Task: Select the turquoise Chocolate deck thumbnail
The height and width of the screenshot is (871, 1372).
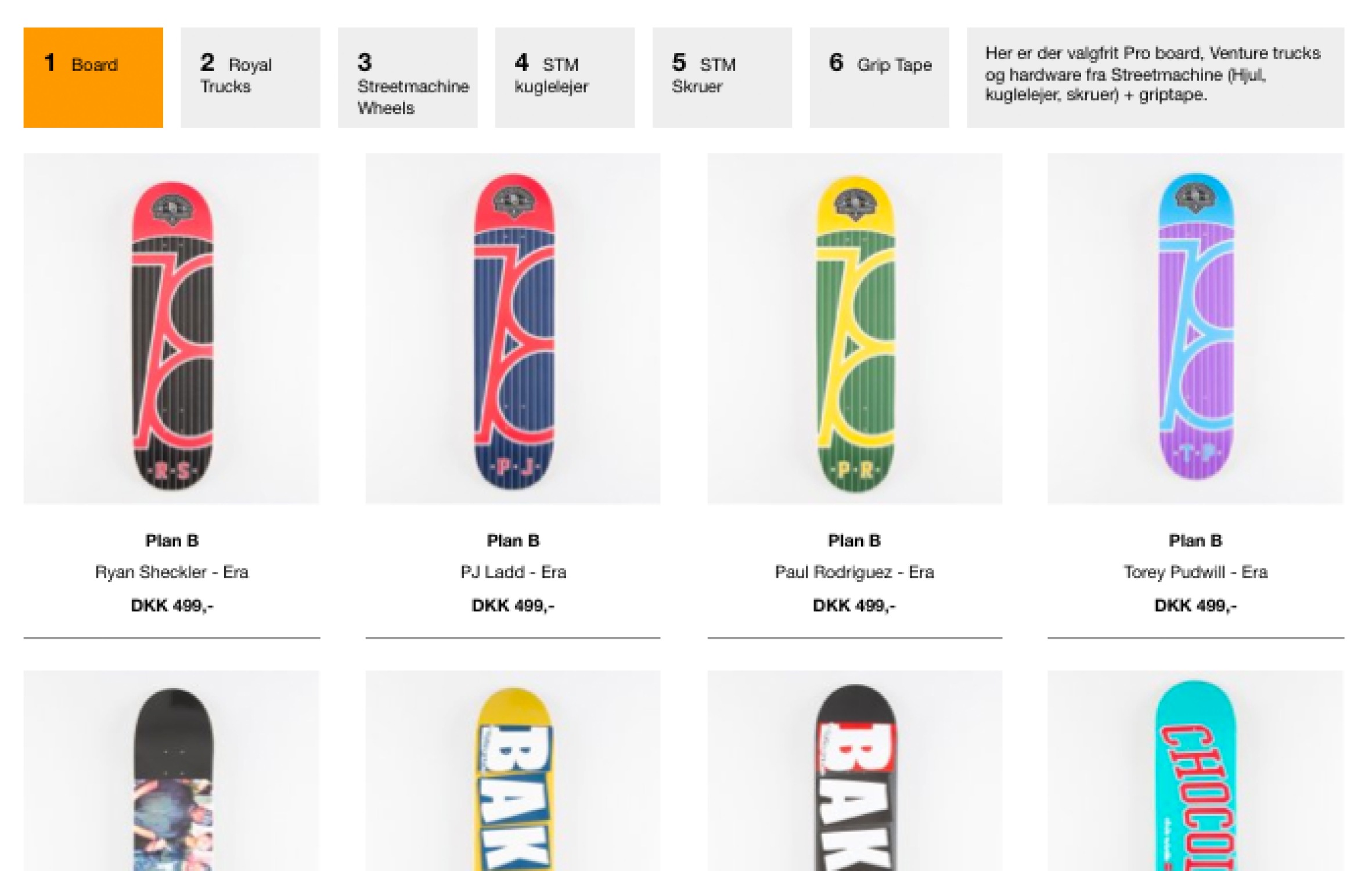Action: (x=1195, y=771)
